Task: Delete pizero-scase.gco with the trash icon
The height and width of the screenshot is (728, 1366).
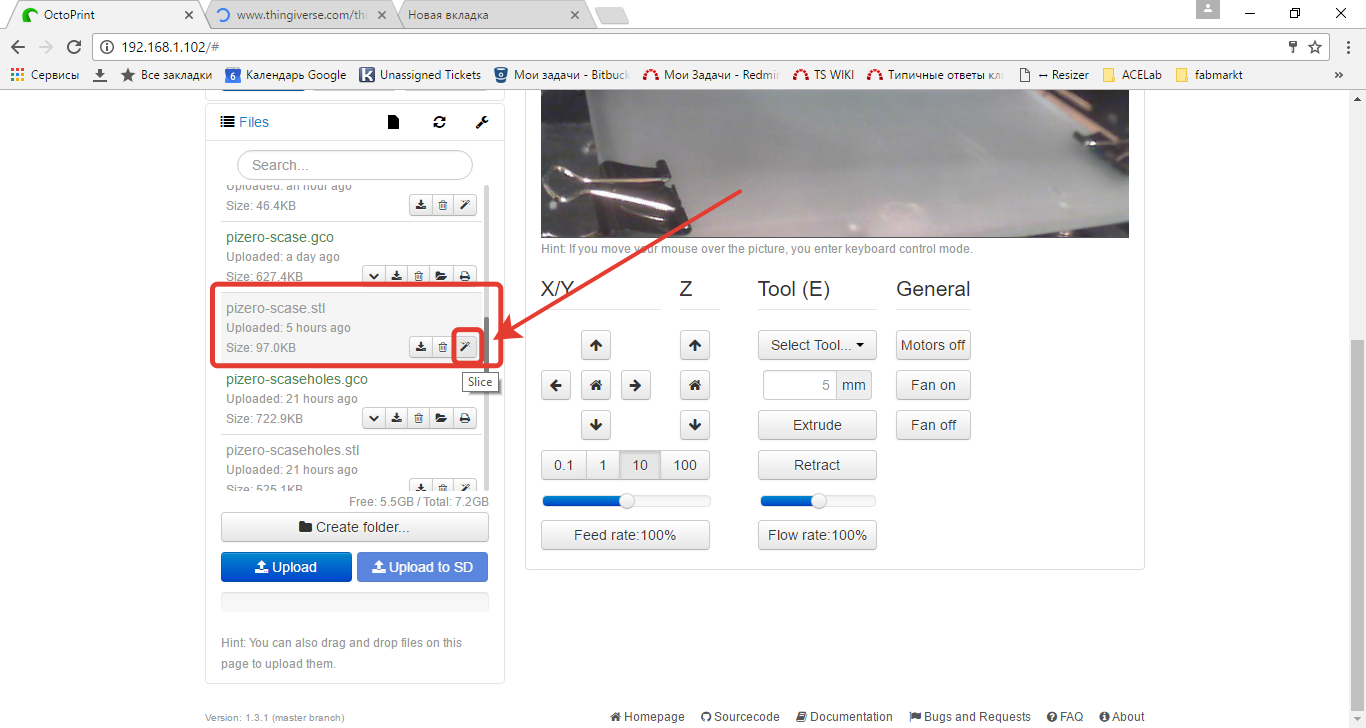Action: tap(419, 276)
